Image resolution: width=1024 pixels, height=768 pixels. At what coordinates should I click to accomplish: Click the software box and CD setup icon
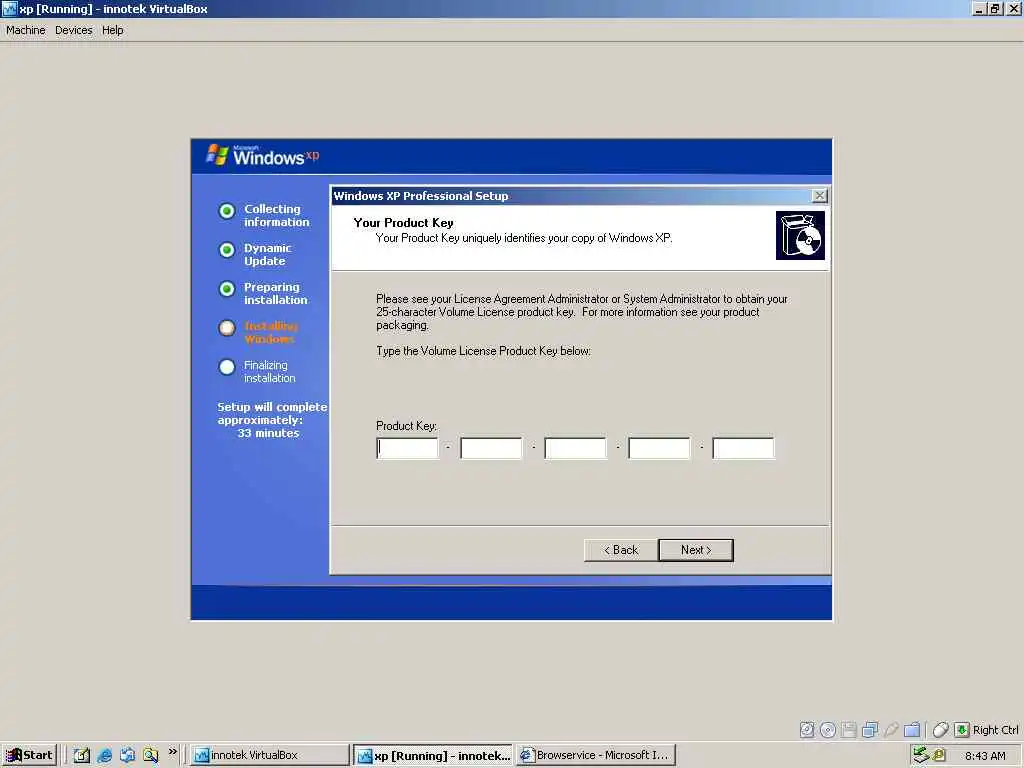pos(800,235)
